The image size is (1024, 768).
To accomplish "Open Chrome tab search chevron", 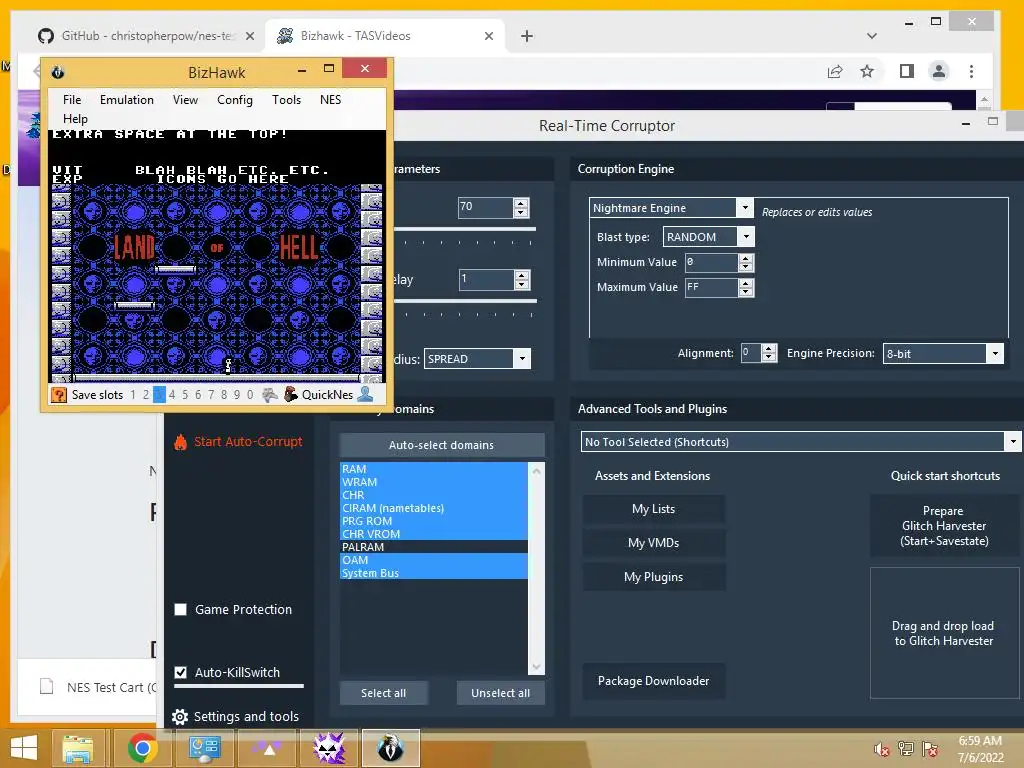I will 872,36.
